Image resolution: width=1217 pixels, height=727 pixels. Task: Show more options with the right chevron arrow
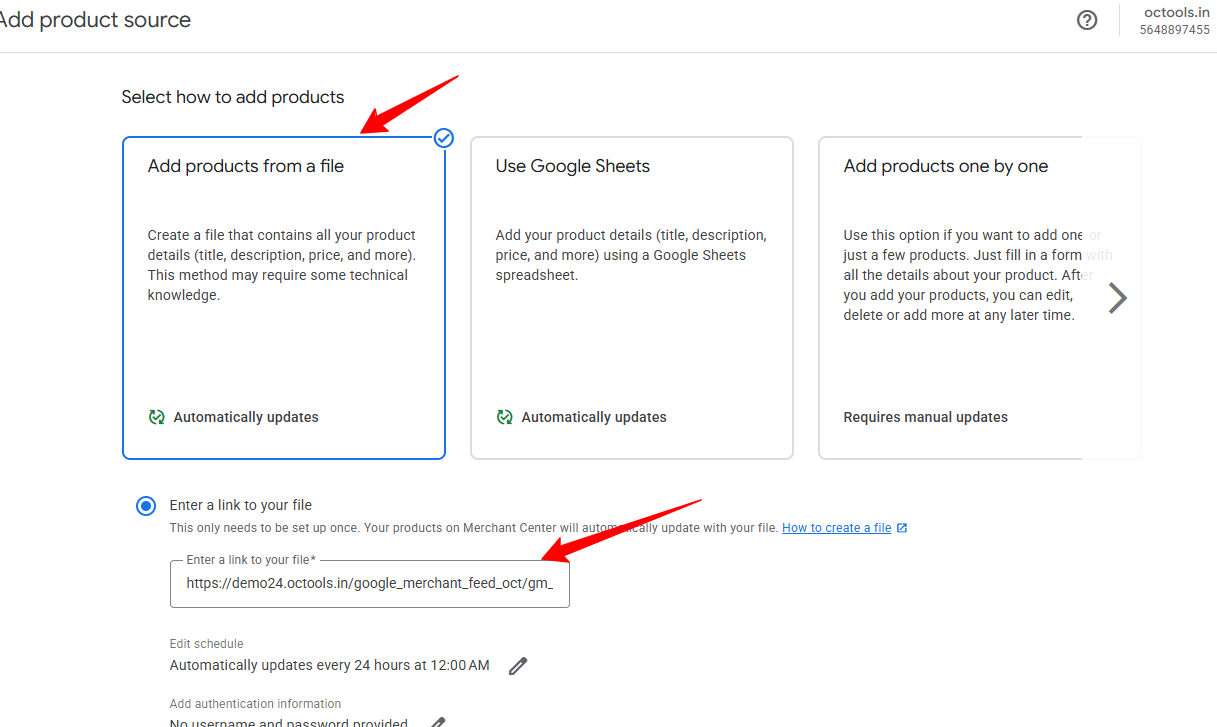(1117, 298)
